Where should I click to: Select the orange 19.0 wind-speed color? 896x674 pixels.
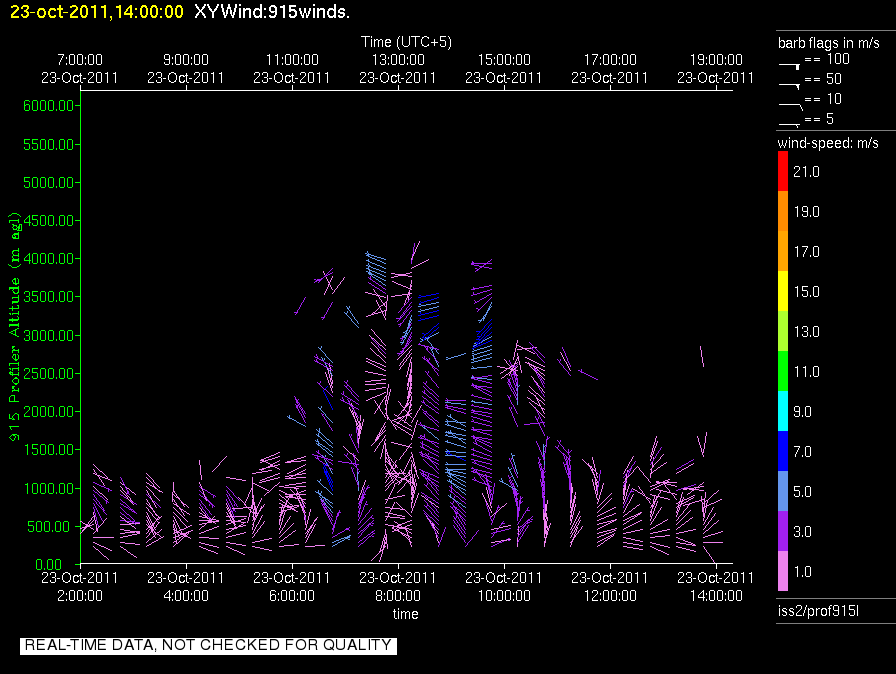click(783, 211)
